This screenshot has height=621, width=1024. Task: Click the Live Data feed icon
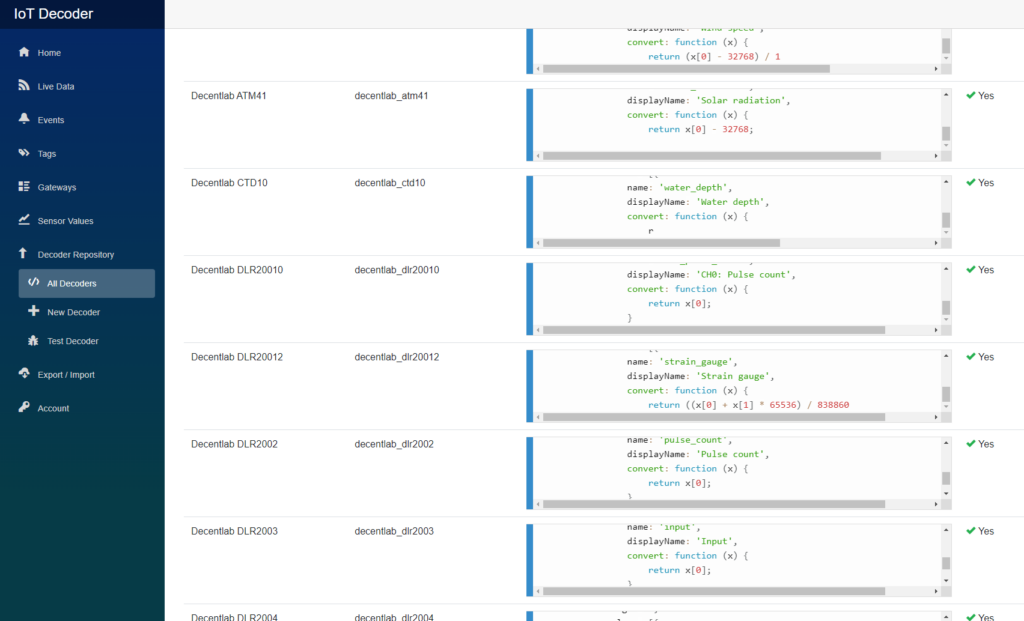coord(24,86)
